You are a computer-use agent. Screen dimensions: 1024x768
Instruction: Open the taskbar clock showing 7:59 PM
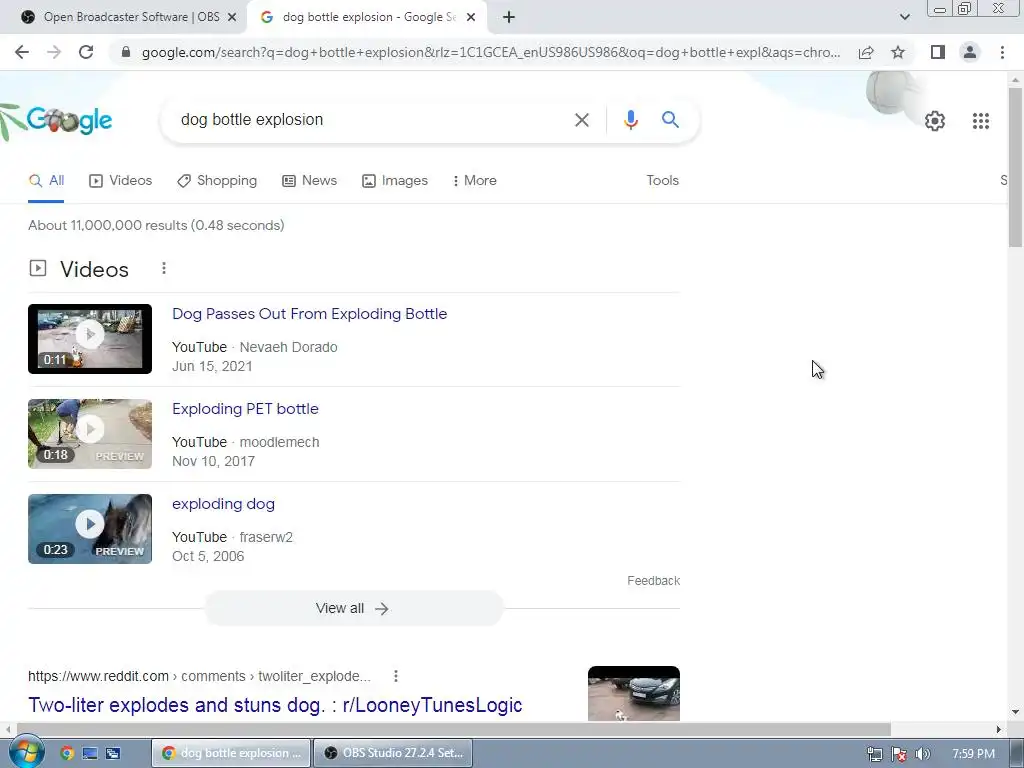(973, 754)
